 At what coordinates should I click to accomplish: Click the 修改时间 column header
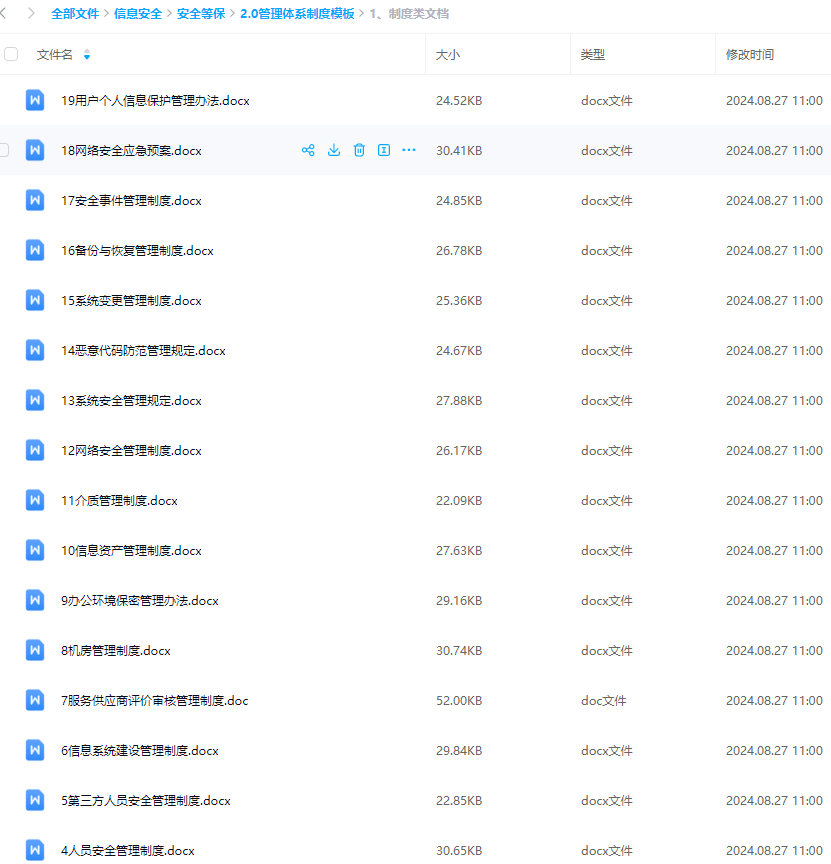750,54
